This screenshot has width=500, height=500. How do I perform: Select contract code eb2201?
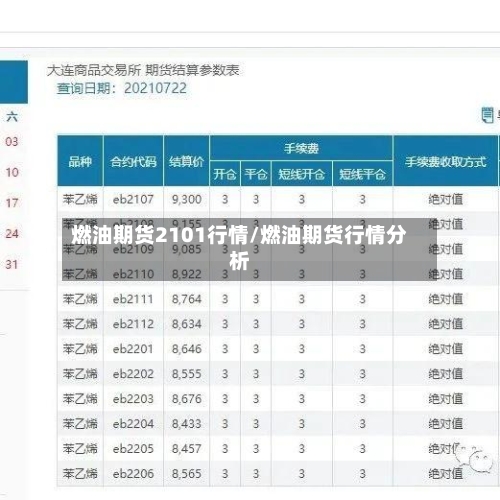(133, 349)
